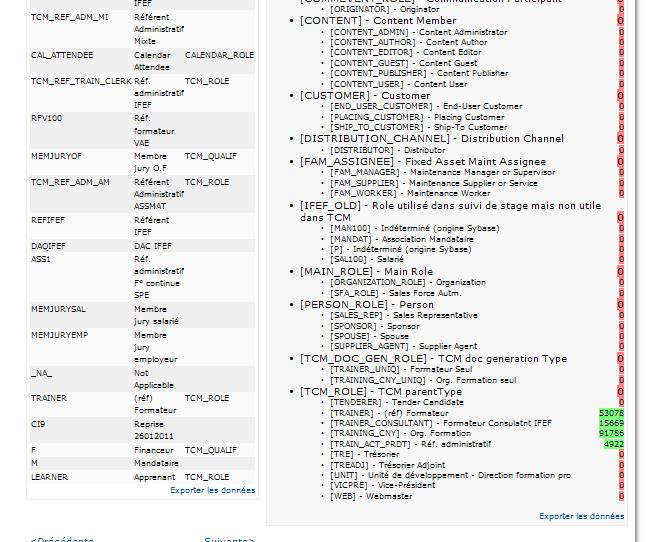Select TCM_REF_ADM_MI table cell
The height and width of the screenshot is (542, 664).
pos(69,17)
